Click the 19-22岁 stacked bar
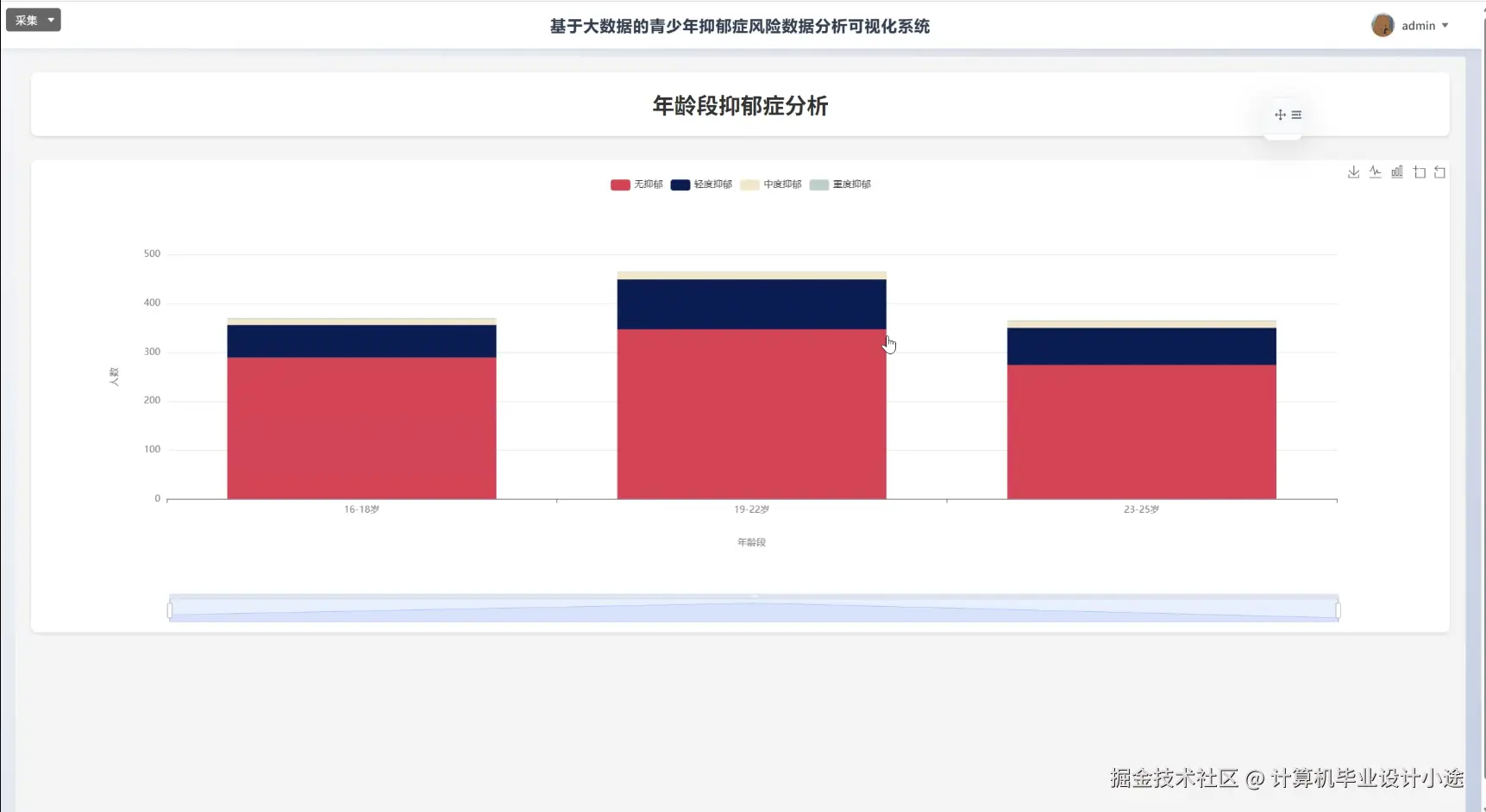The height and width of the screenshot is (812, 1486). (750, 388)
